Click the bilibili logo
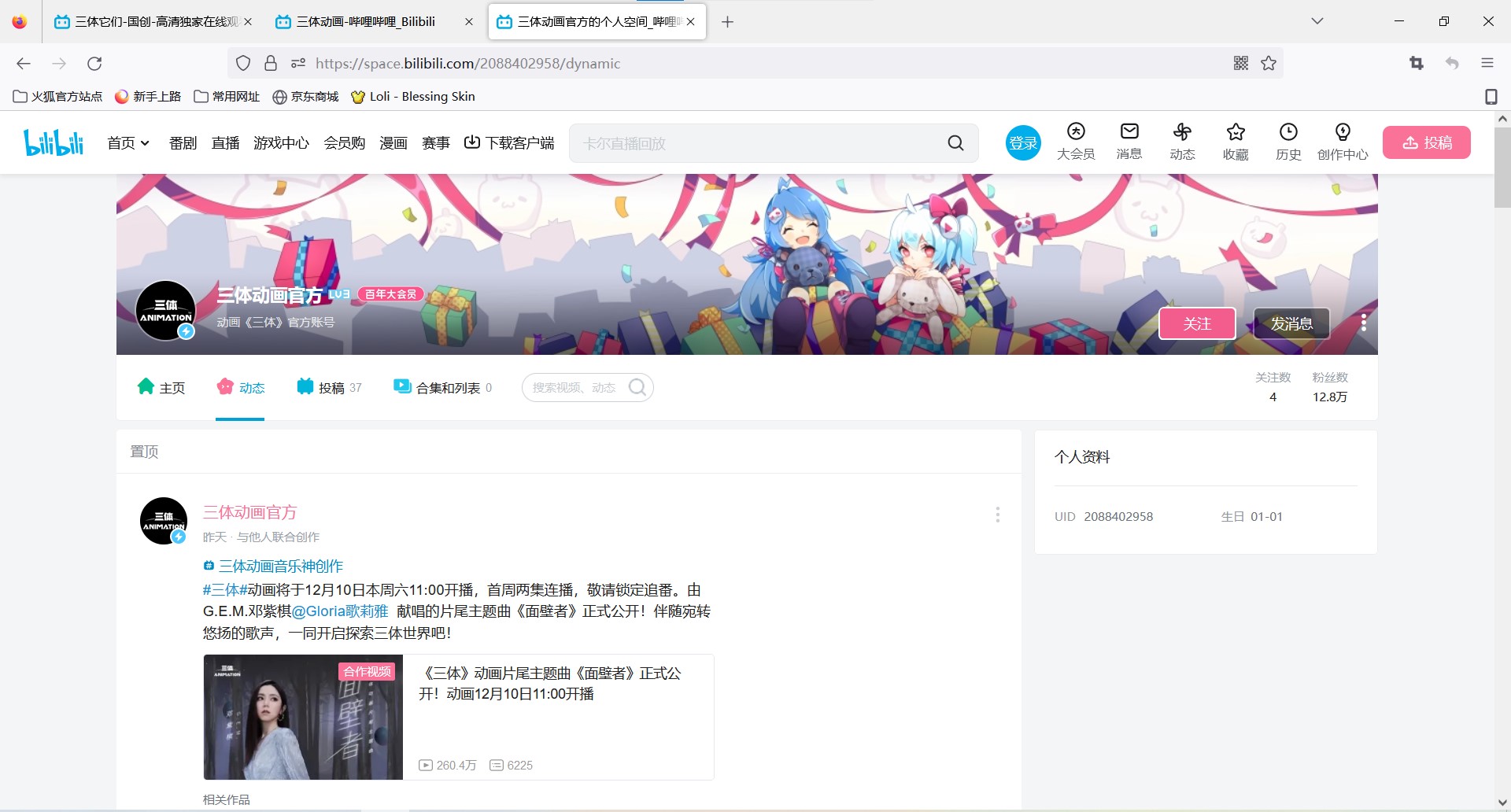The height and width of the screenshot is (812, 1511). (x=54, y=142)
